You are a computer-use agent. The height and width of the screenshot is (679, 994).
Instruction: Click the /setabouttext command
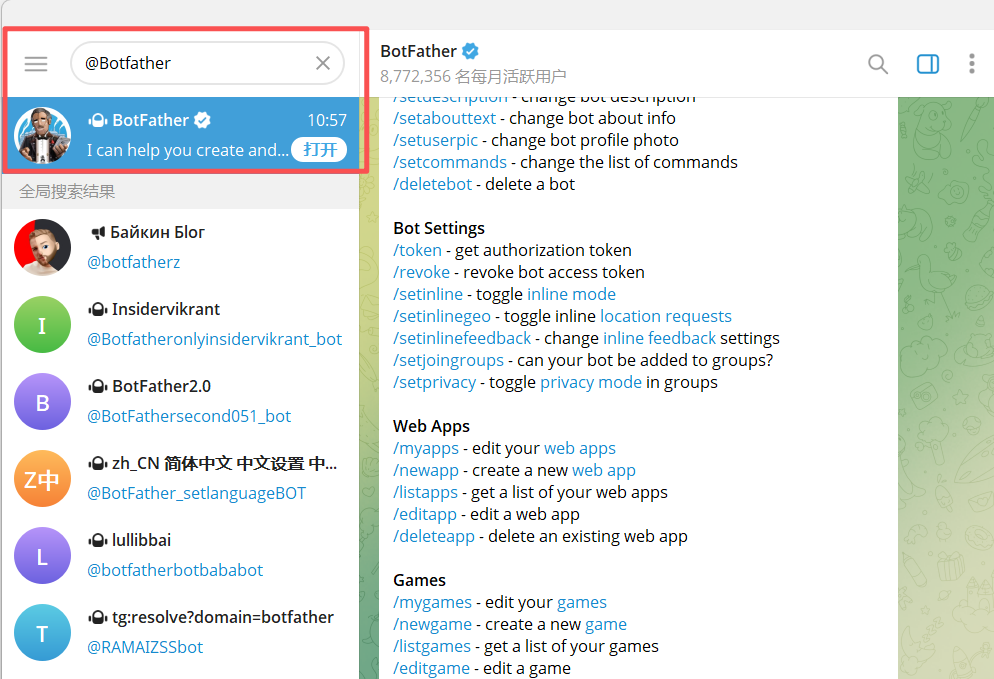[x=444, y=119]
